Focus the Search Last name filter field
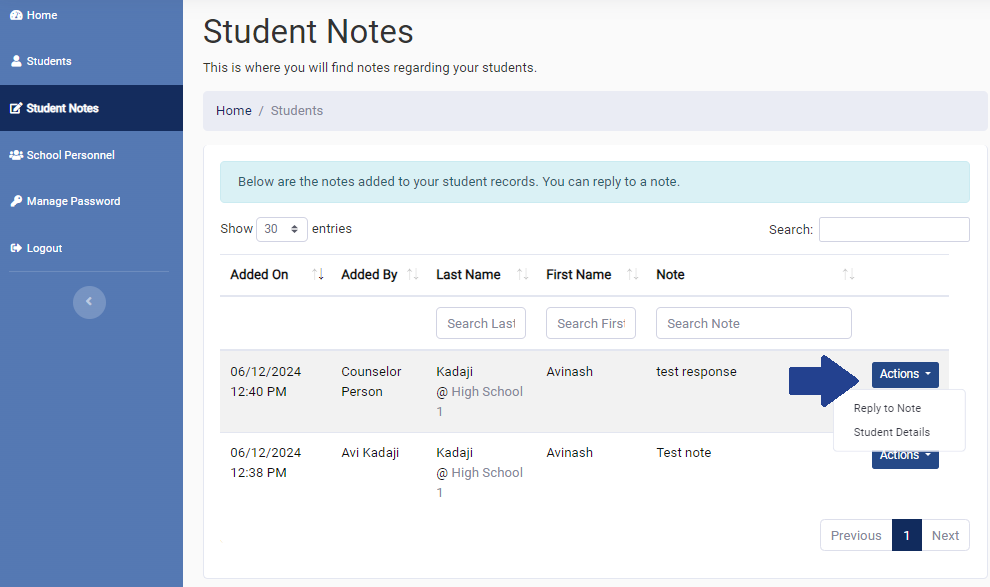 481,323
